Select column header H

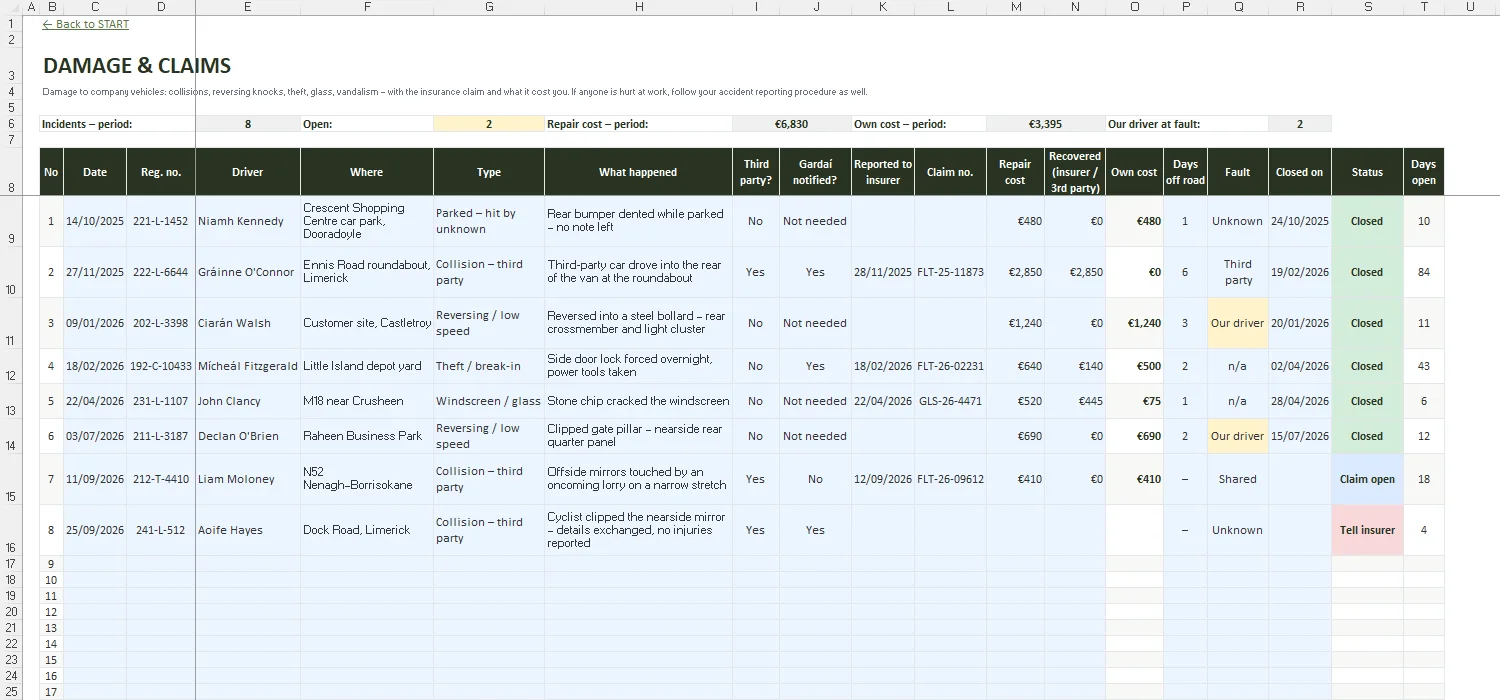pyautogui.click(x=638, y=7)
